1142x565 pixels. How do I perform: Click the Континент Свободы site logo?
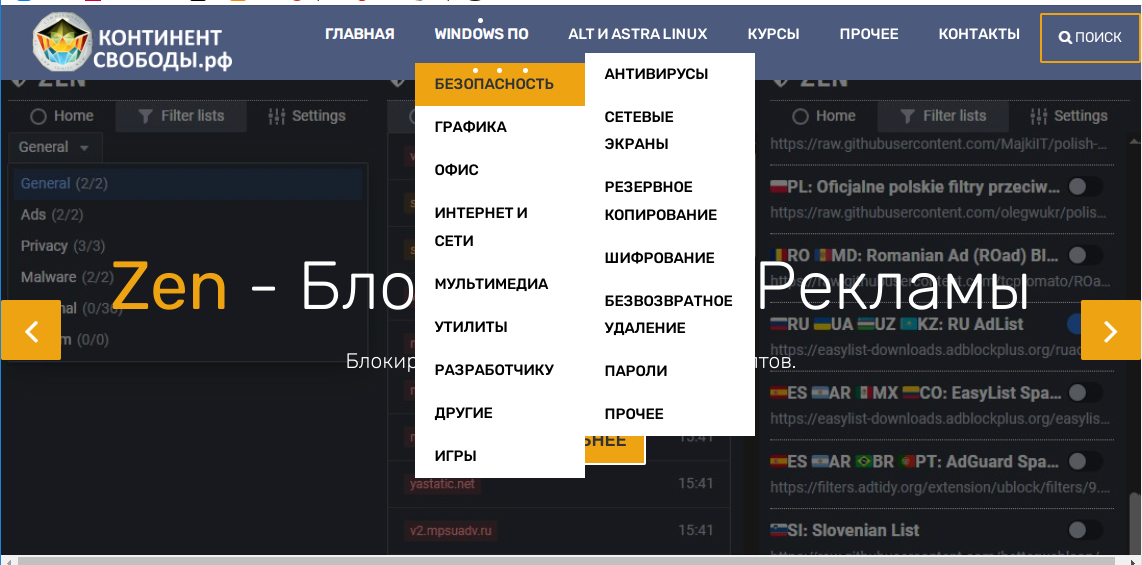coord(133,42)
